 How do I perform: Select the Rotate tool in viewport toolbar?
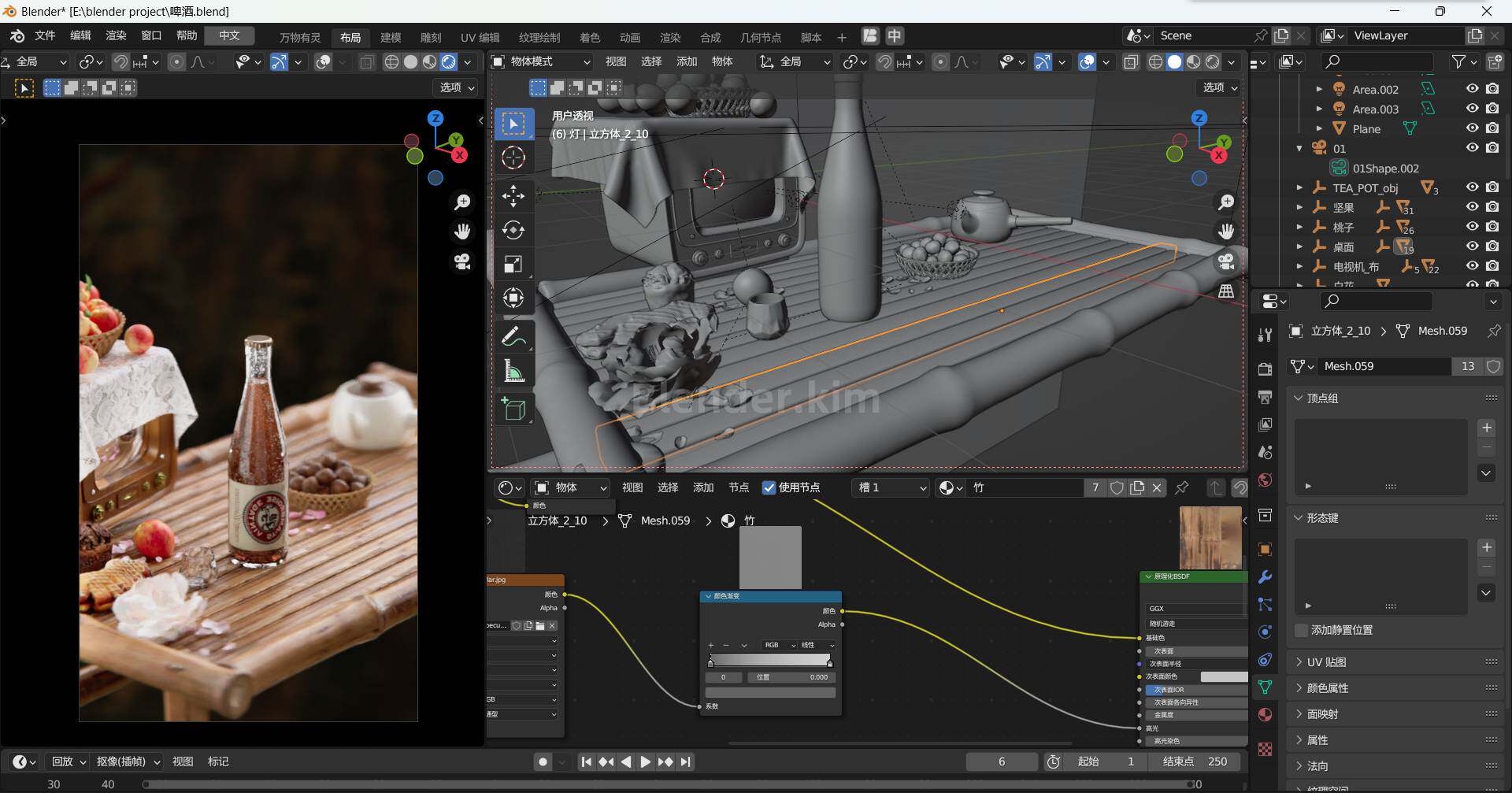513,230
